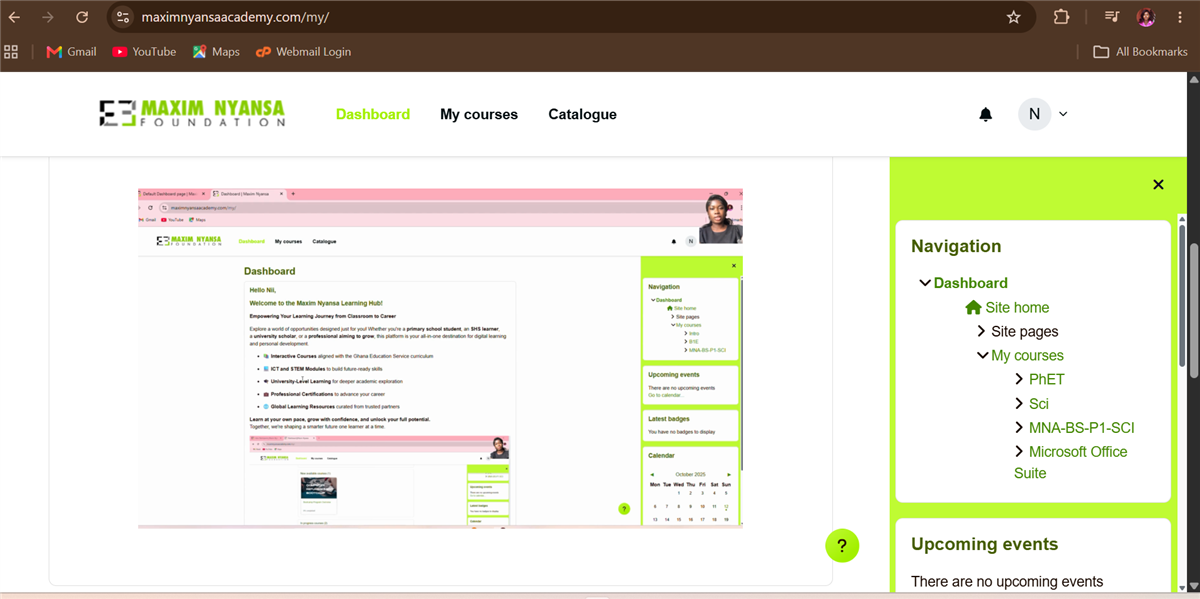
Task: Reload the page with the refresh icon
Action: [82, 17]
